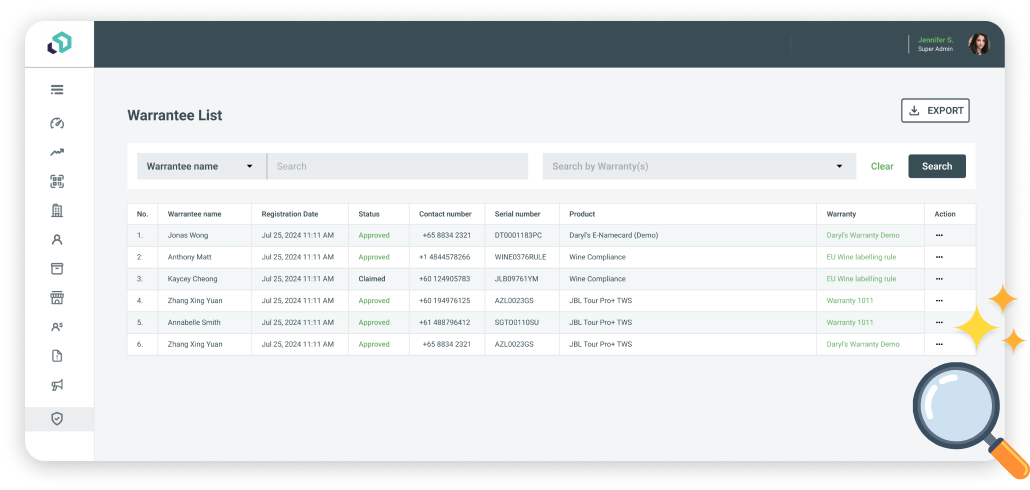The width and height of the screenshot is (1030, 490).
Task: Click Wine Compliance product for Anthony Matt
Action: (x=597, y=257)
